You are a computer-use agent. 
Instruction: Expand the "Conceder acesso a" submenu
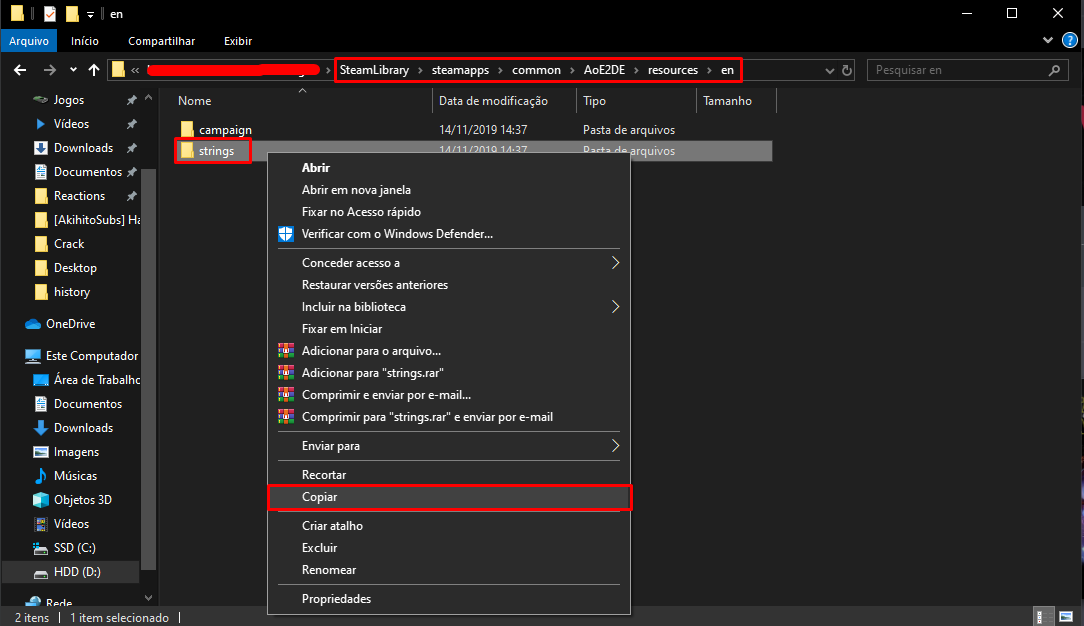(615, 263)
